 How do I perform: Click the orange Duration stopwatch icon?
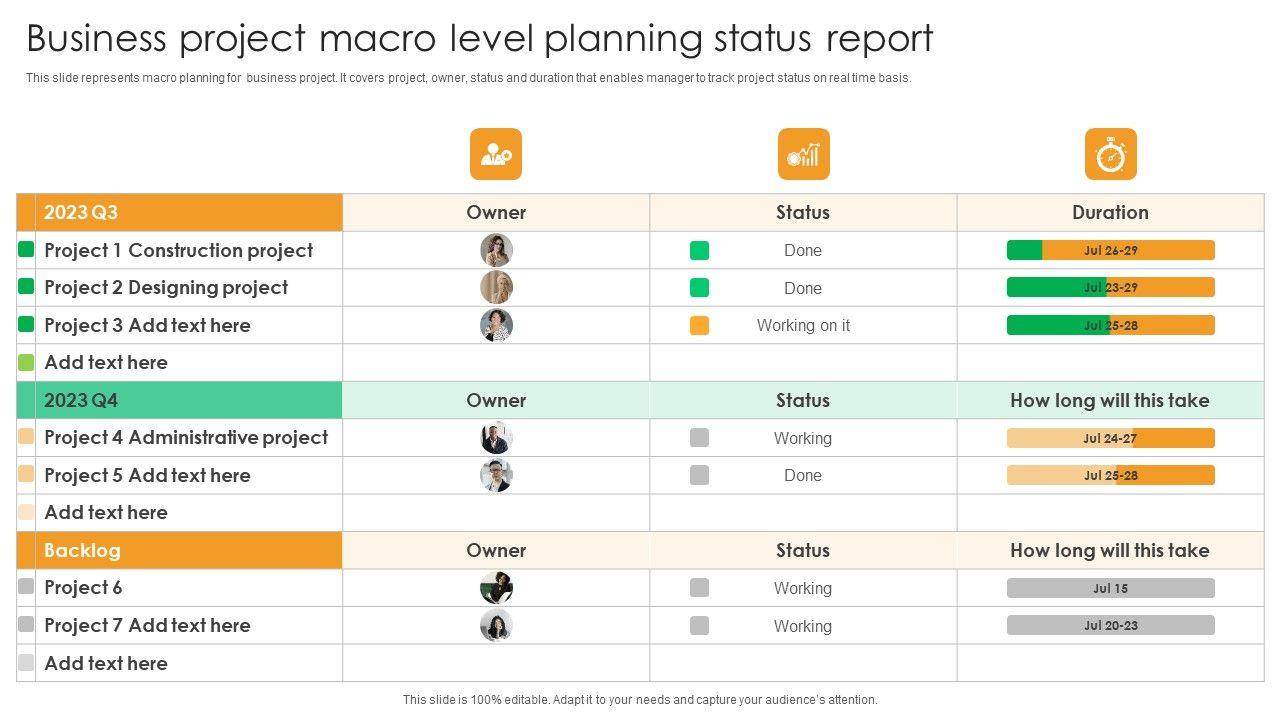coord(1110,154)
